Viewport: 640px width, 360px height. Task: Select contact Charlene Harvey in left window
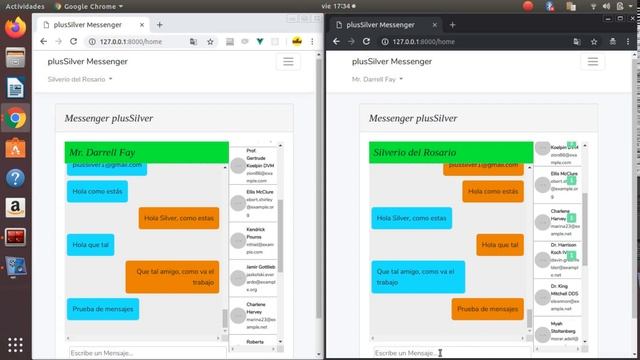253,316
